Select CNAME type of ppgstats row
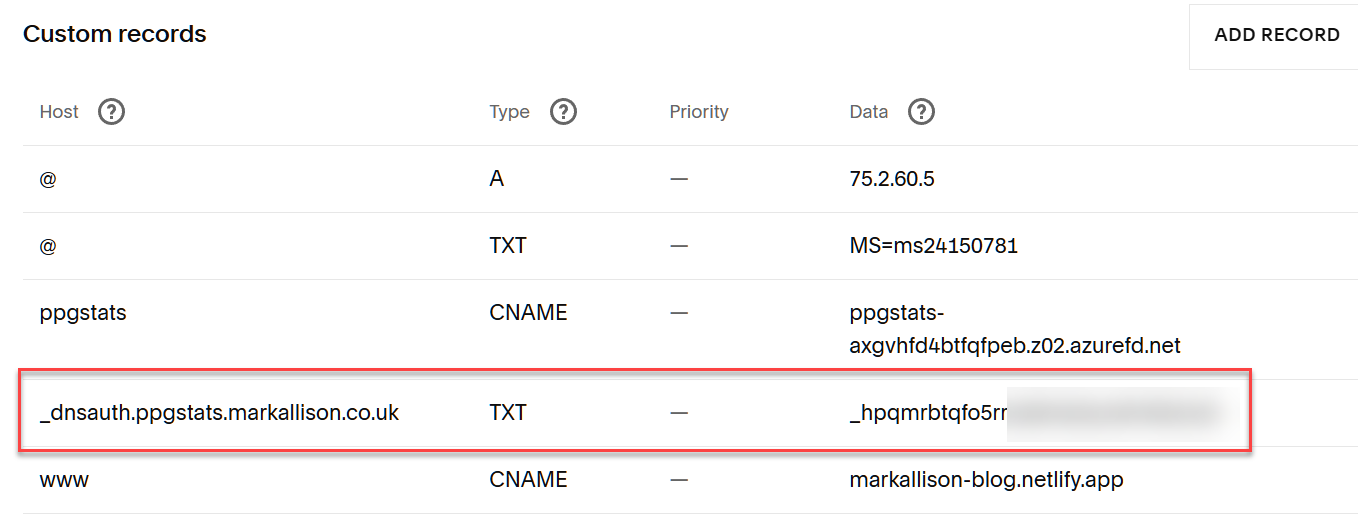Image resolution: width=1358 pixels, height=523 pixels. click(528, 313)
